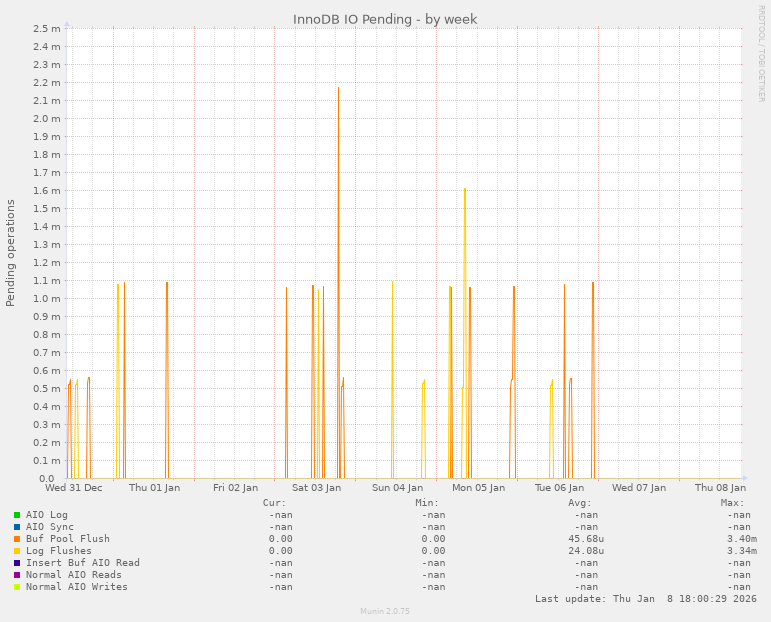771x622 pixels.
Task: Click the 'Munin 2.0.75' footer text
Action: coord(385,611)
